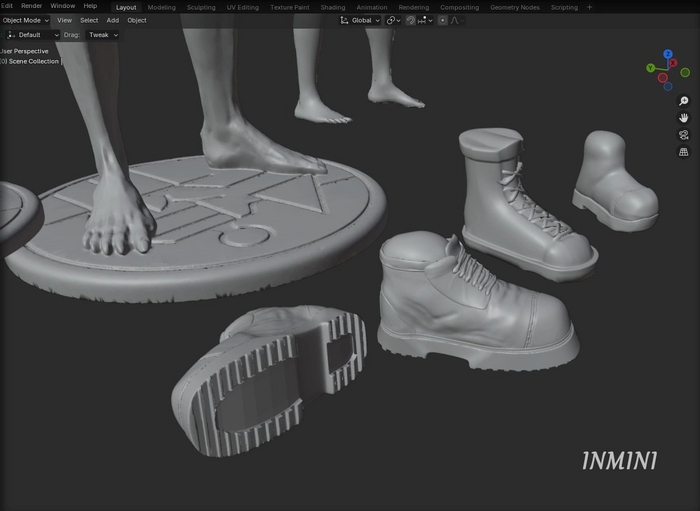
Task: Toggle the camera view icon
Action: (x=684, y=135)
